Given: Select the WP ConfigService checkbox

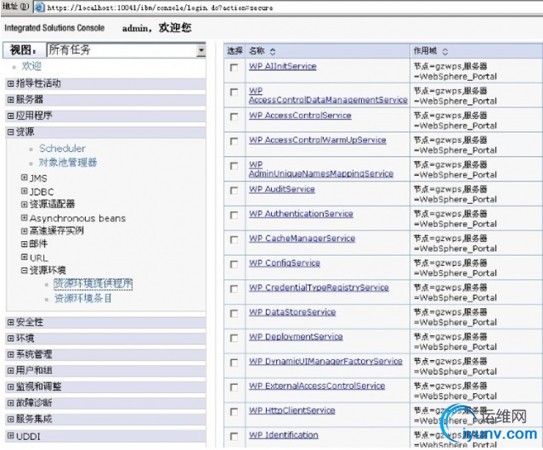Looking at the screenshot, I should tap(234, 264).
